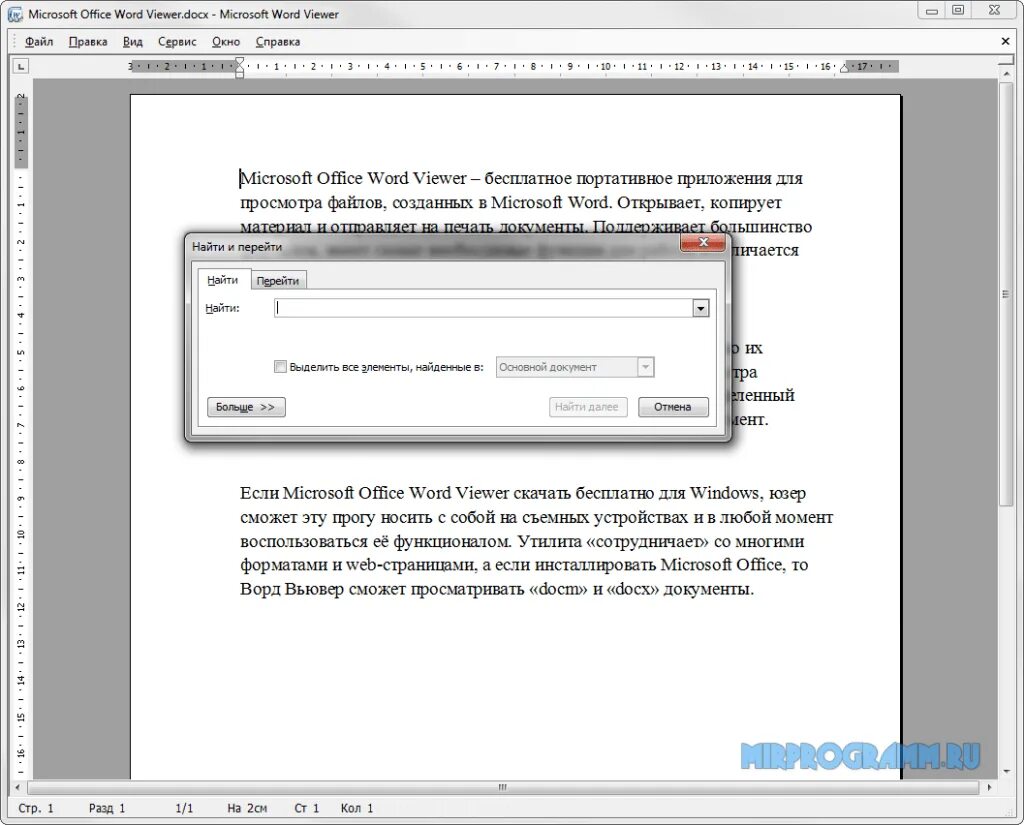Screen dimensions: 1024x825
Task: Click the Найти и перейти dialog title
Action: click(x=237, y=247)
